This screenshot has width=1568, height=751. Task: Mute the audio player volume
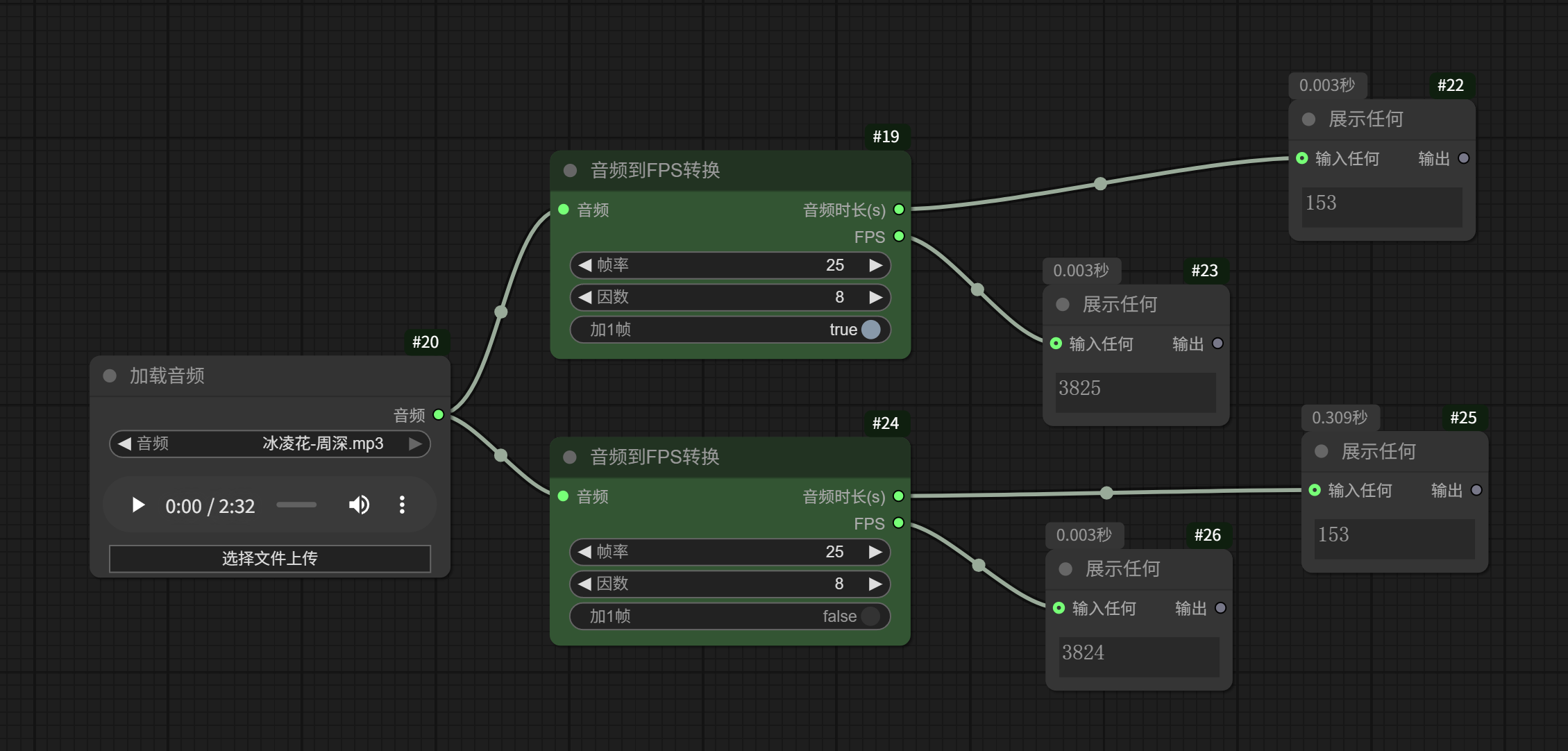click(x=359, y=505)
